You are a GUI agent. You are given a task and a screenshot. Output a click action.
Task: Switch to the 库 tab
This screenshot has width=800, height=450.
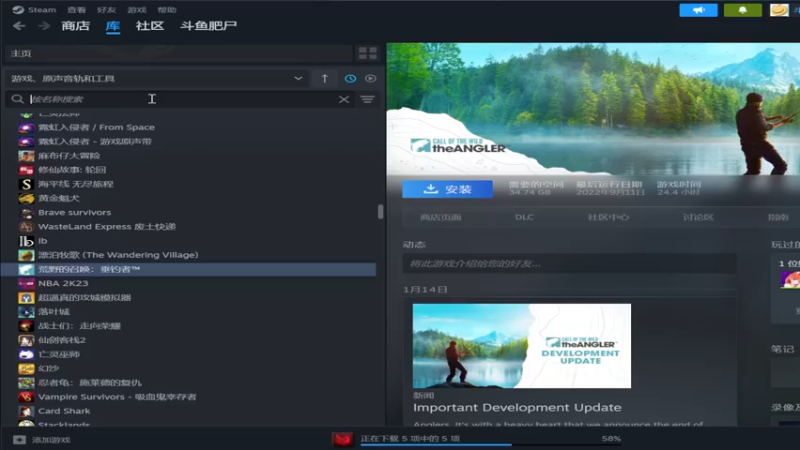point(113,26)
